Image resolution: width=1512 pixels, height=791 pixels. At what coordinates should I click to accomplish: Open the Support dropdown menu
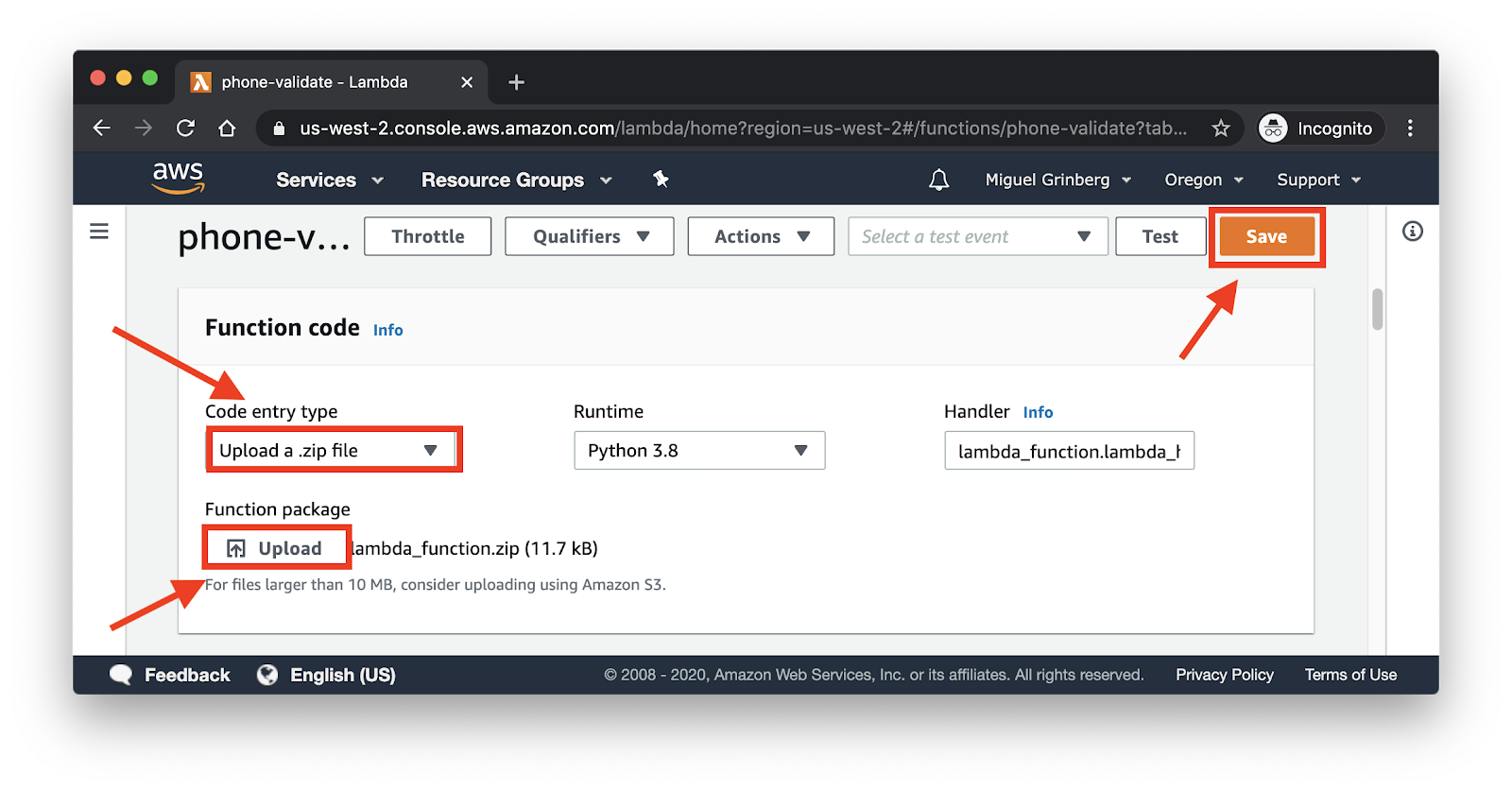1319,180
